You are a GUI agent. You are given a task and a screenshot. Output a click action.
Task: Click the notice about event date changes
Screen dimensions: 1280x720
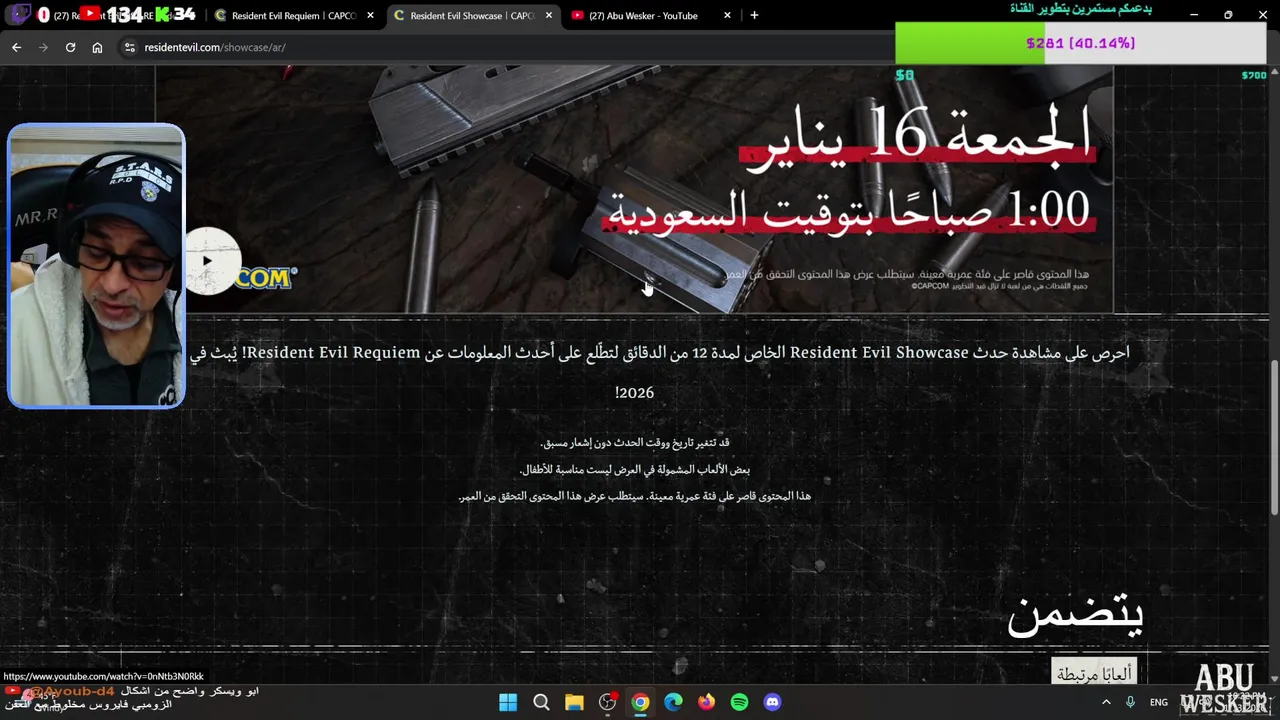click(x=635, y=442)
